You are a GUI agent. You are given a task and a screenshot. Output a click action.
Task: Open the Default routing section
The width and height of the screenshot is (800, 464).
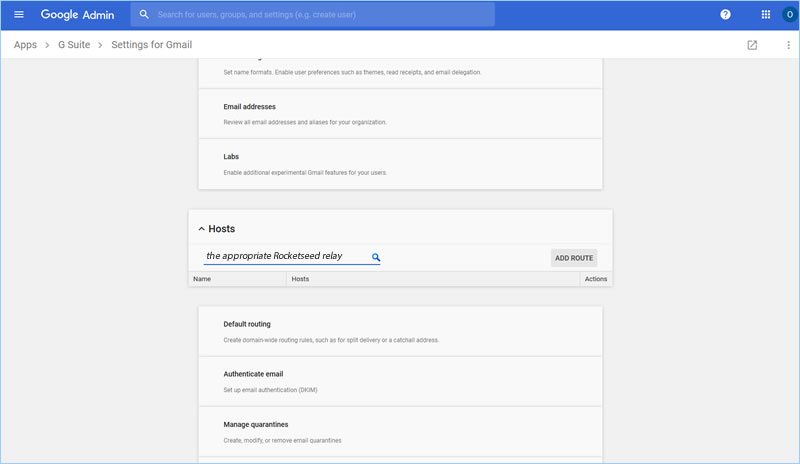click(400, 331)
